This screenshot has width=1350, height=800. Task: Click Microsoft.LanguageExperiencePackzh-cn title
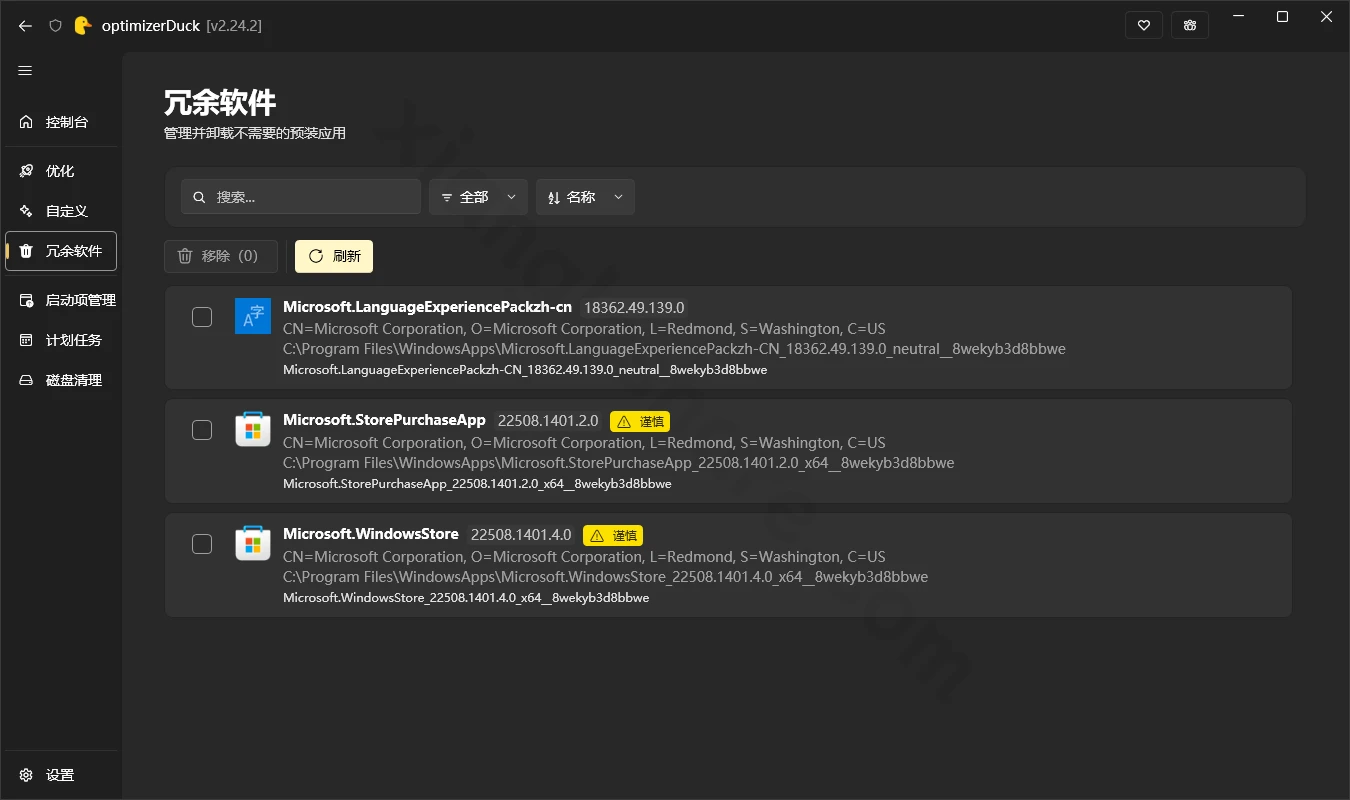[x=428, y=307]
